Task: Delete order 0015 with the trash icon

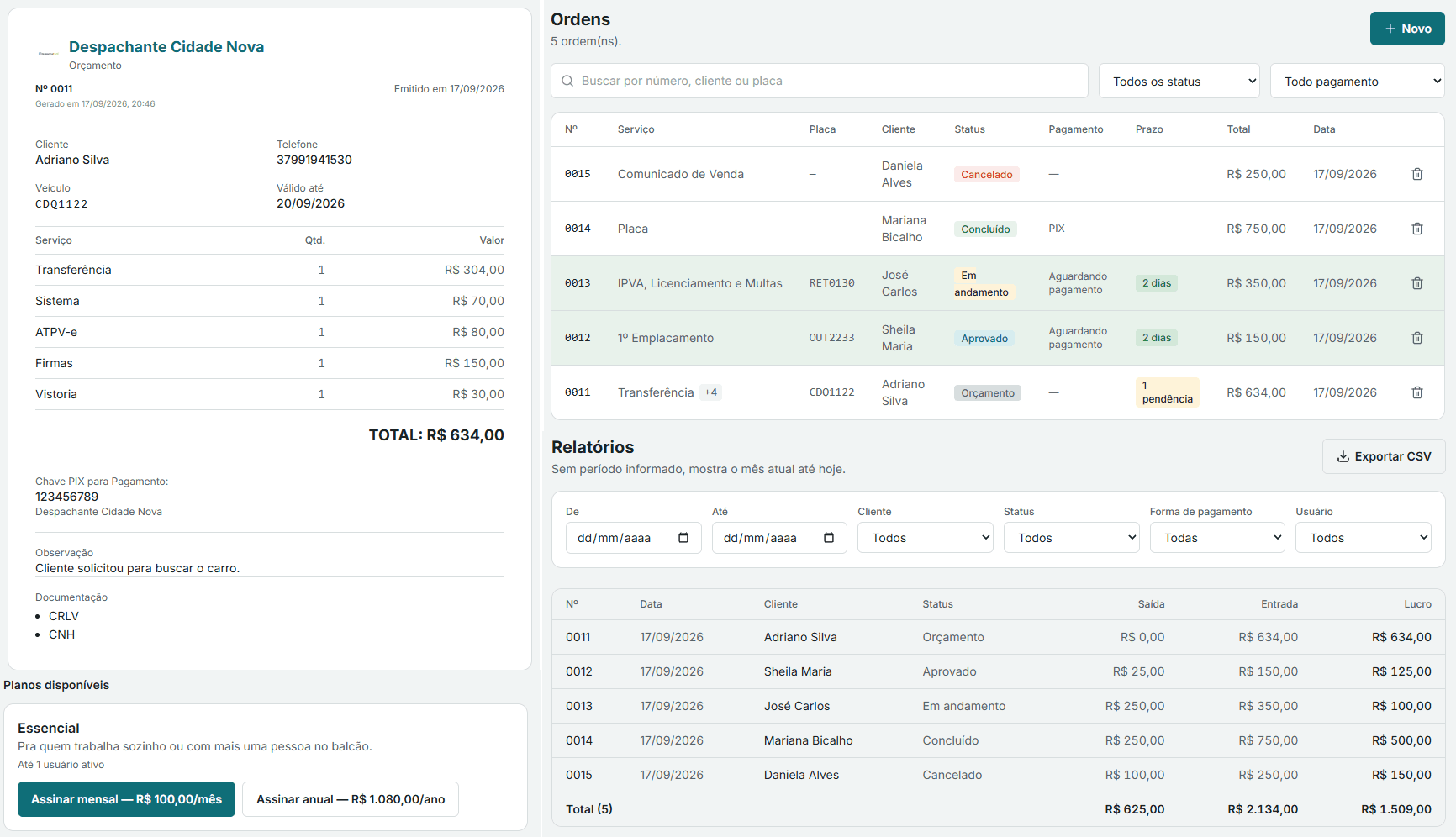Action: 1417,174
